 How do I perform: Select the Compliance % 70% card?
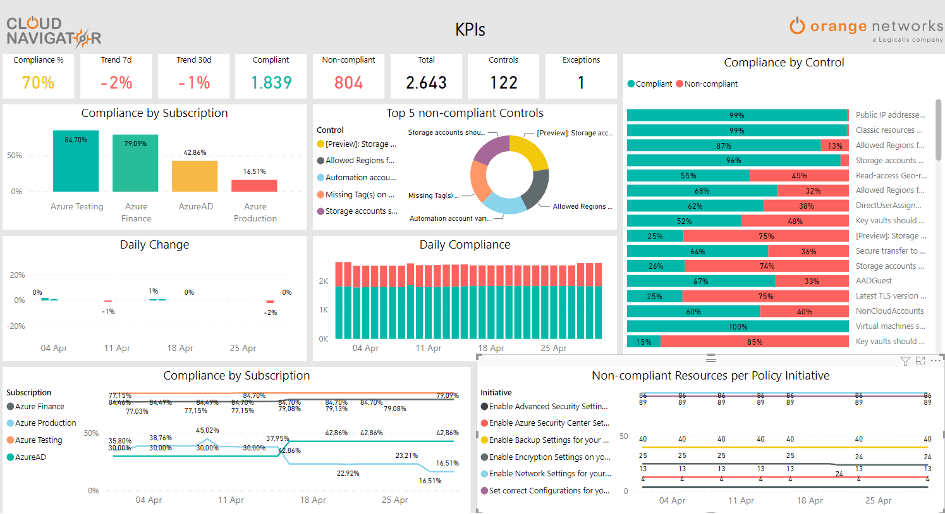click(38, 76)
